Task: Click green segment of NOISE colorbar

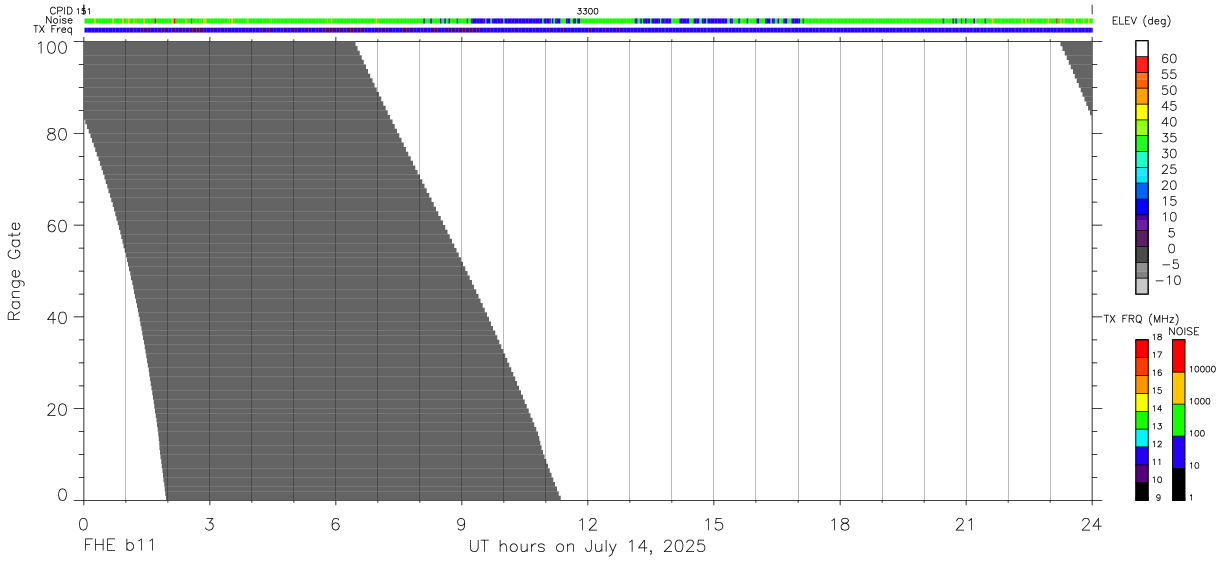Action: pyautogui.click(x=1178, y=420)
